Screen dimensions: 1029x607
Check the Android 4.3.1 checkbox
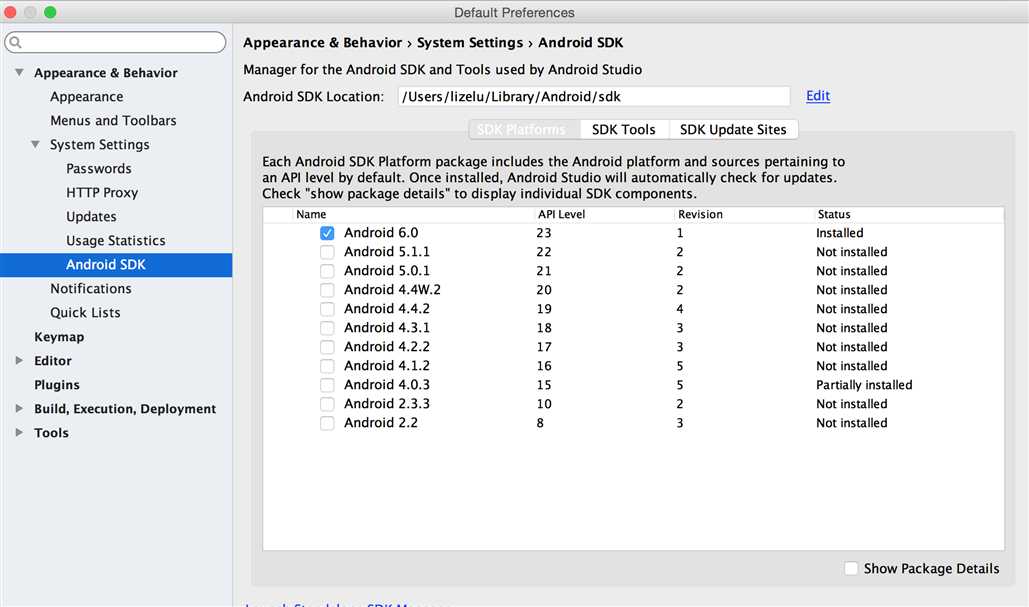tap(327, 328)
